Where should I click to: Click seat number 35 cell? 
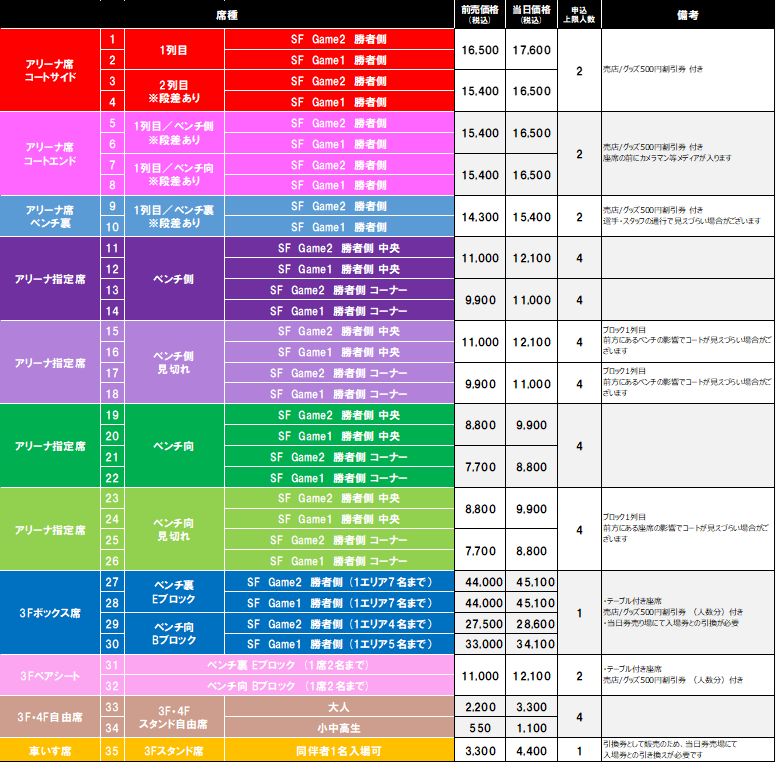[x=112, y=749]
